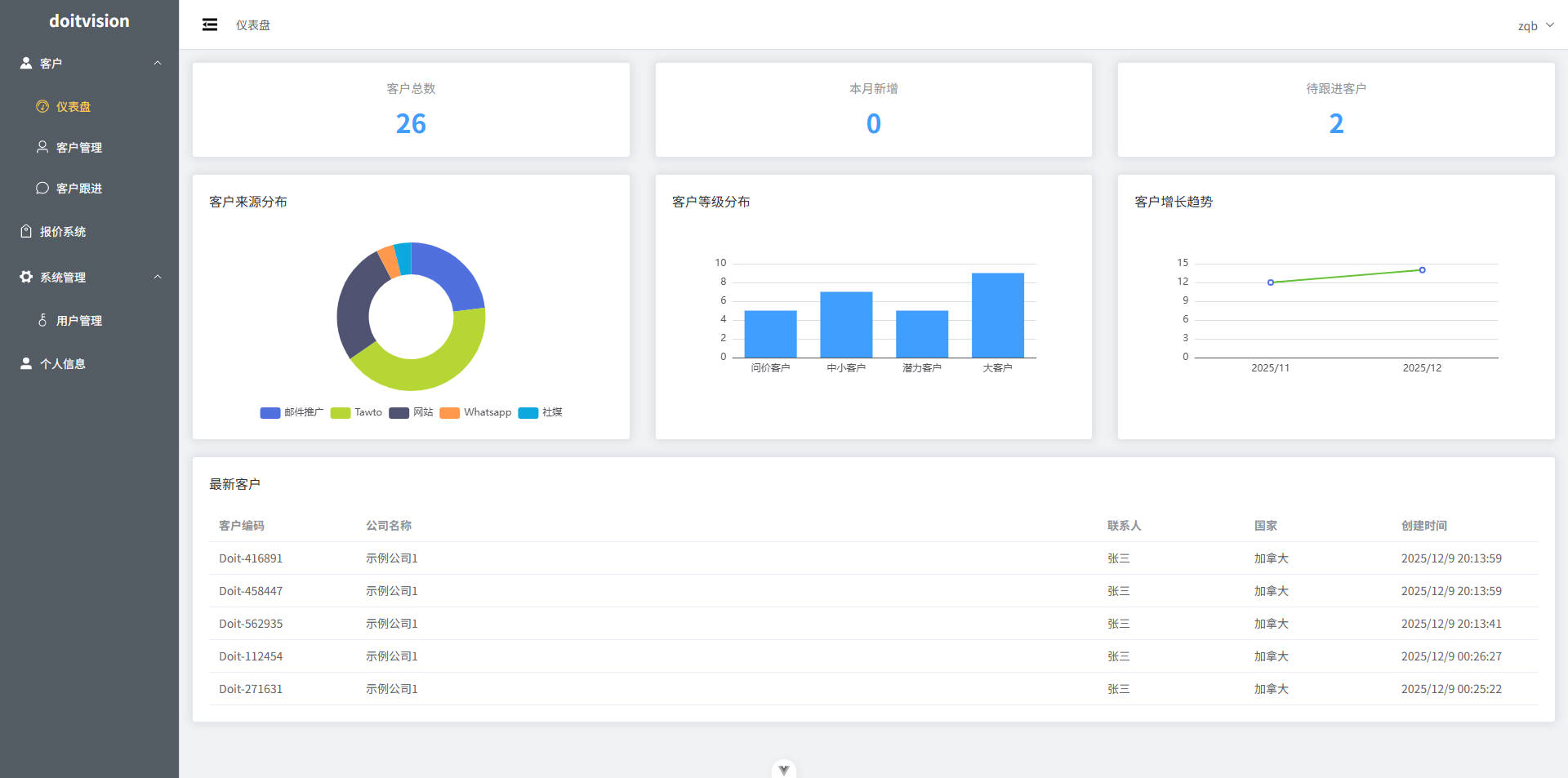
Task: Click timestamp 2025/12/9 00:25:22
Action: click(1451, 689)
